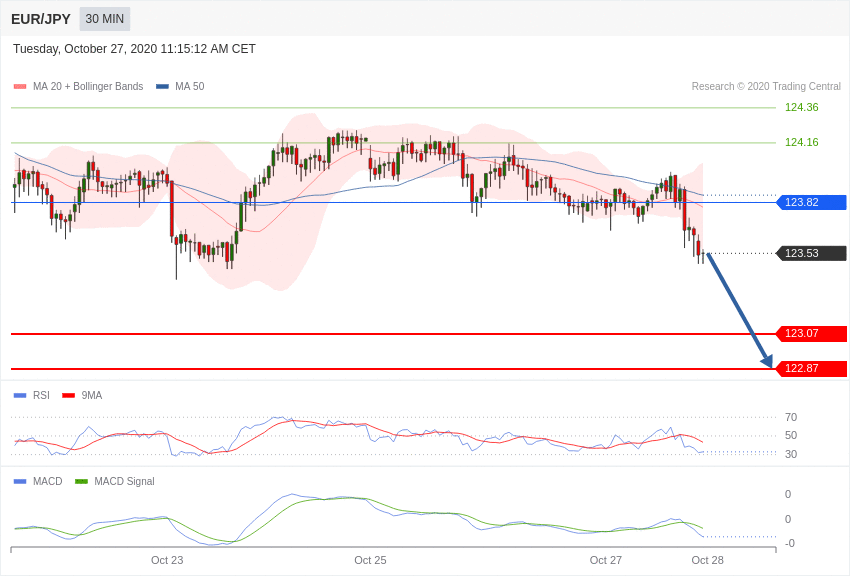Click the 'MACD' legend label

tap(48, 481)
